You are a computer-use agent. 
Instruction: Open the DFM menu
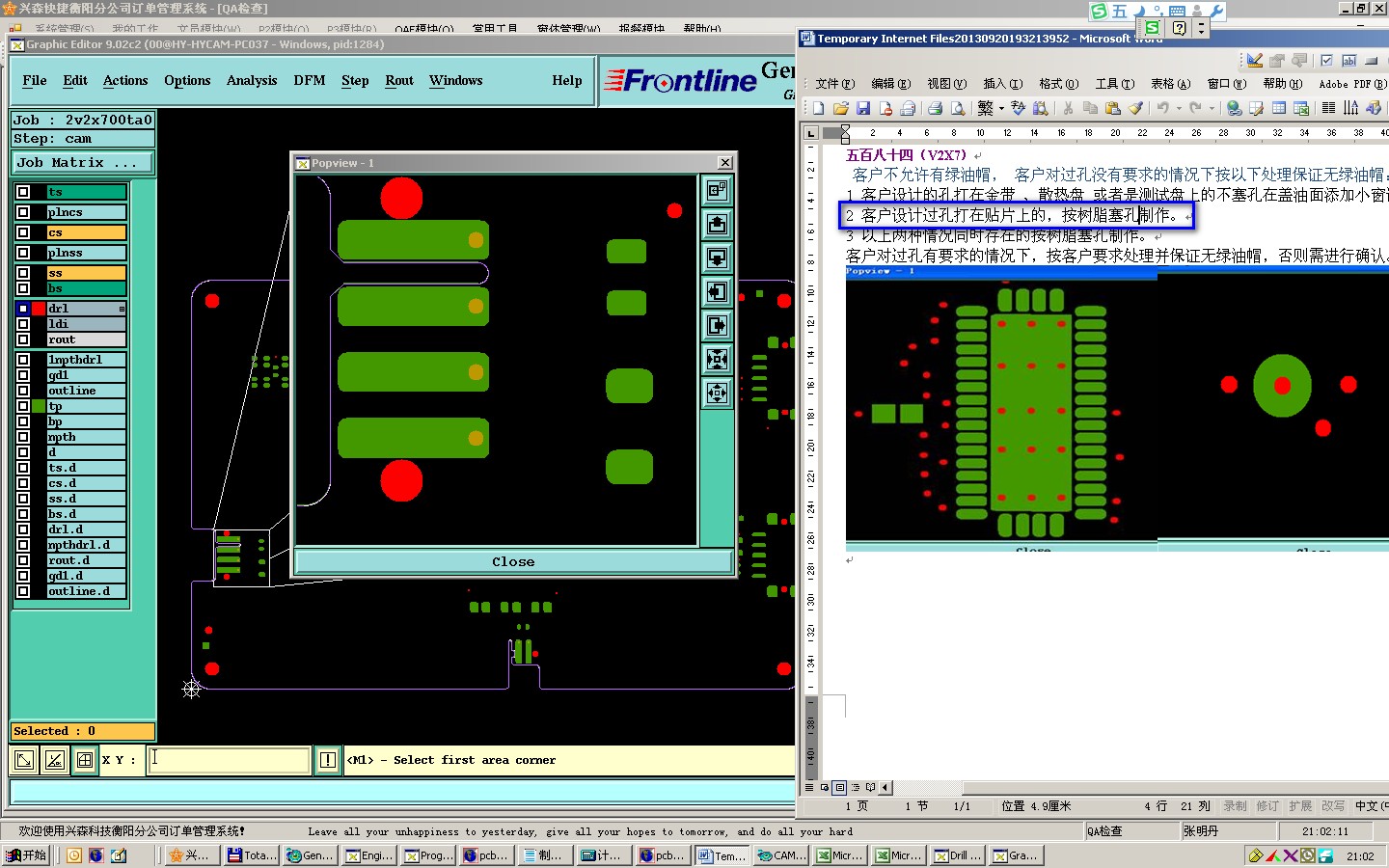(x=310, y=81)
